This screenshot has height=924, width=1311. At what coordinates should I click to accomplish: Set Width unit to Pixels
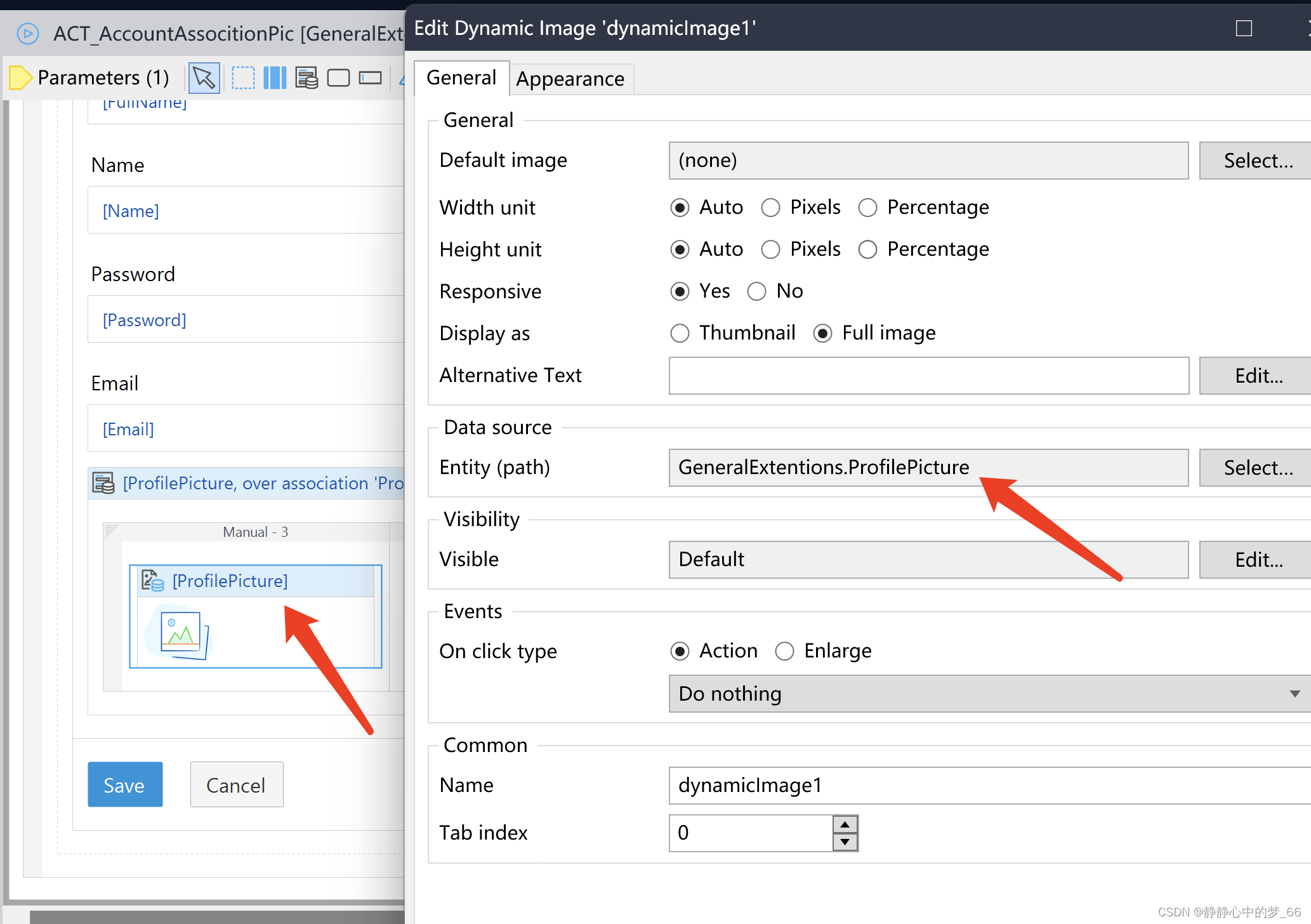771,208
